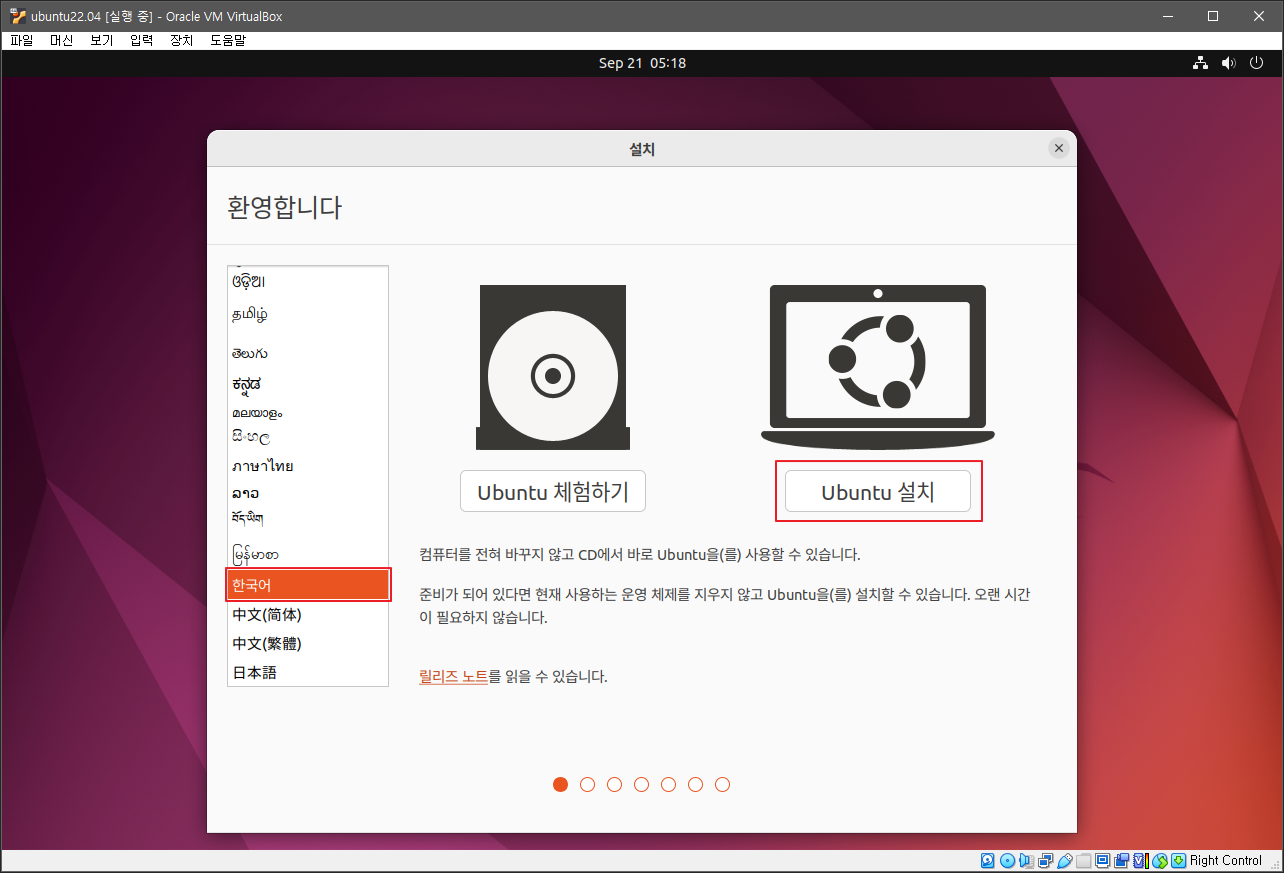Open the 파일 menu
Image resolution: width=1284 pixels, height=873 pixels.
point(22,40)
